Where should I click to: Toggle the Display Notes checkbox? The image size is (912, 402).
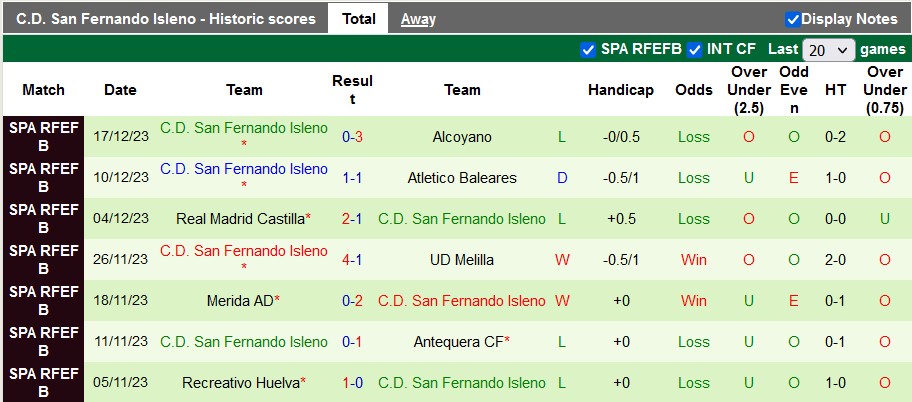(x=793, y=19)
